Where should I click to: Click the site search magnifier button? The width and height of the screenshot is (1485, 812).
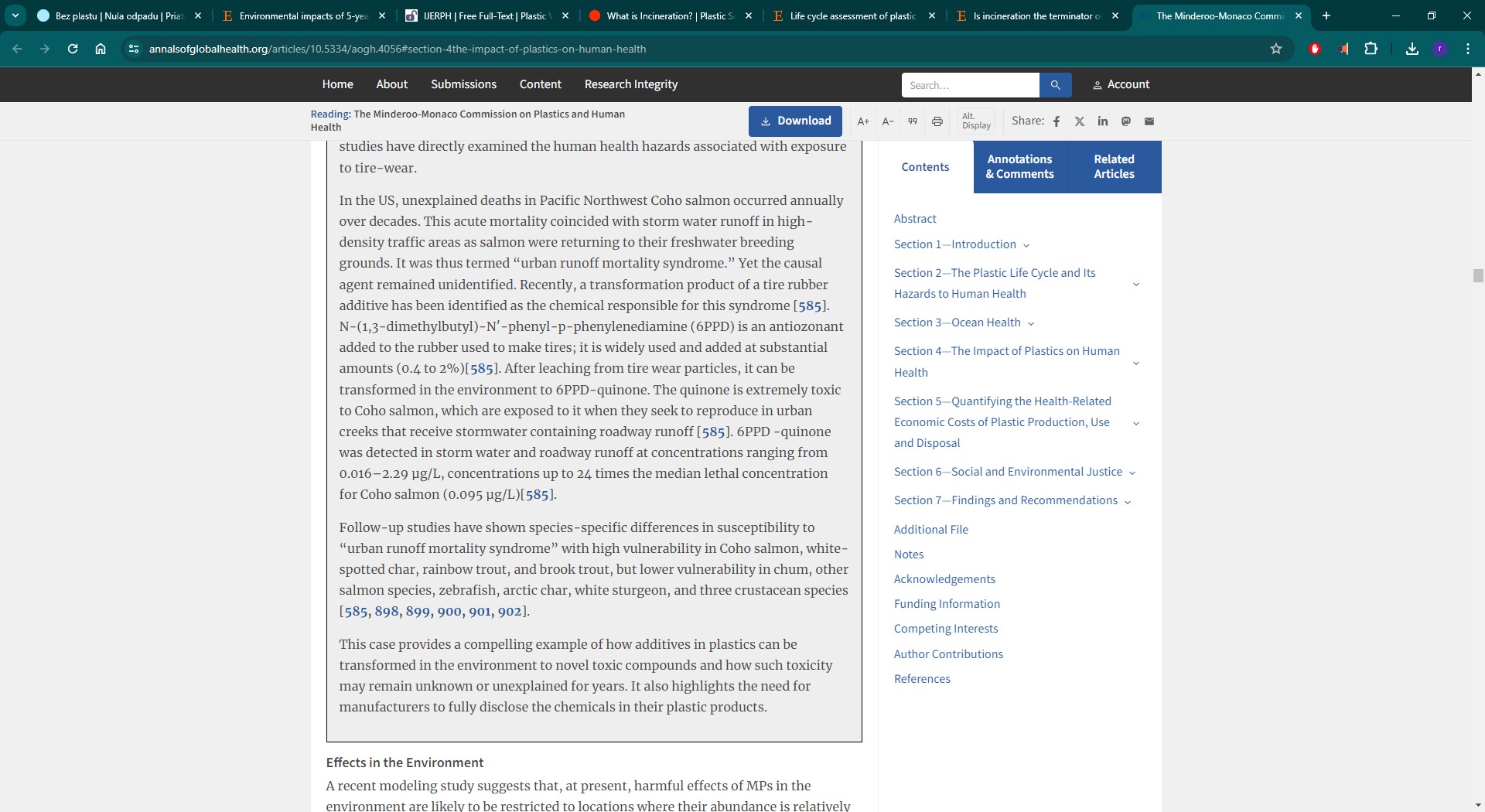coord(1055,85)
